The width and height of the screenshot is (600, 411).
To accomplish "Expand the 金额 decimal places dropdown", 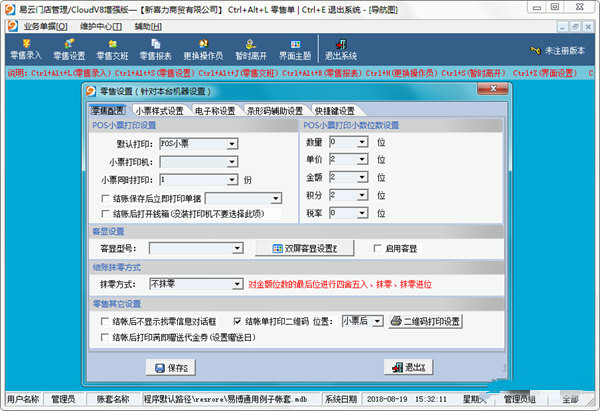I will click(x=362, y=177).
